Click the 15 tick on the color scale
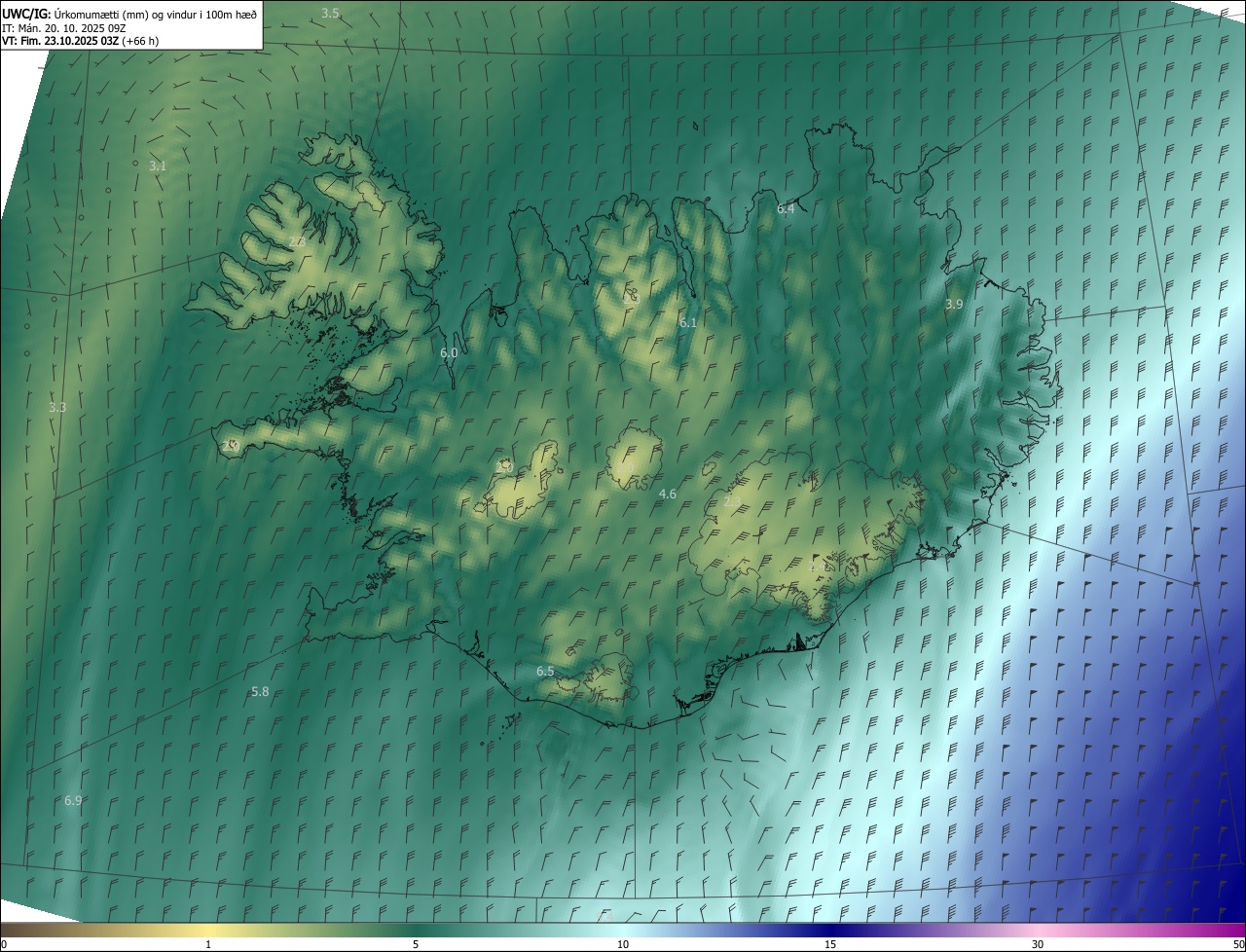The width and height of the screenshot is (1246, 952). pyautogui.click(x=830, y=944)
